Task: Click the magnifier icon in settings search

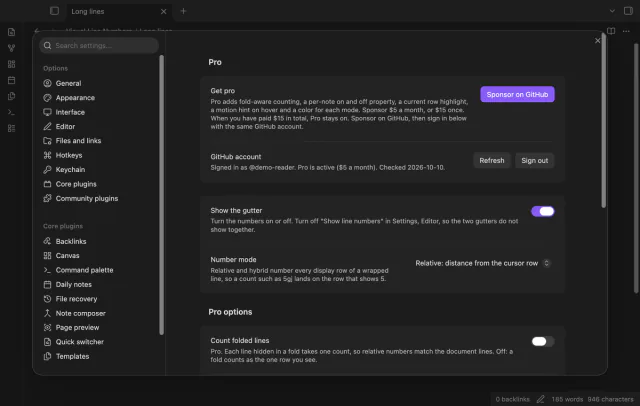Action: pos(47,45)
